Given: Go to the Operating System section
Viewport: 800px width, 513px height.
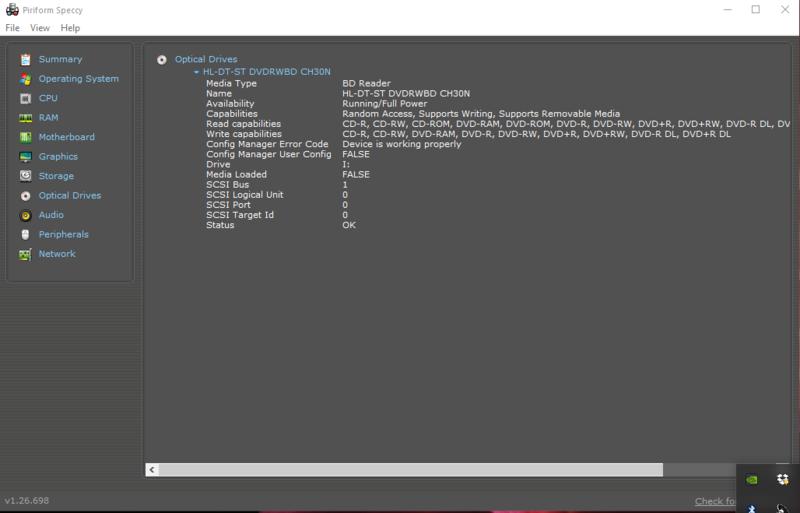Looking at the screenshot, I should pyautogui.click(x=79, y=79).
